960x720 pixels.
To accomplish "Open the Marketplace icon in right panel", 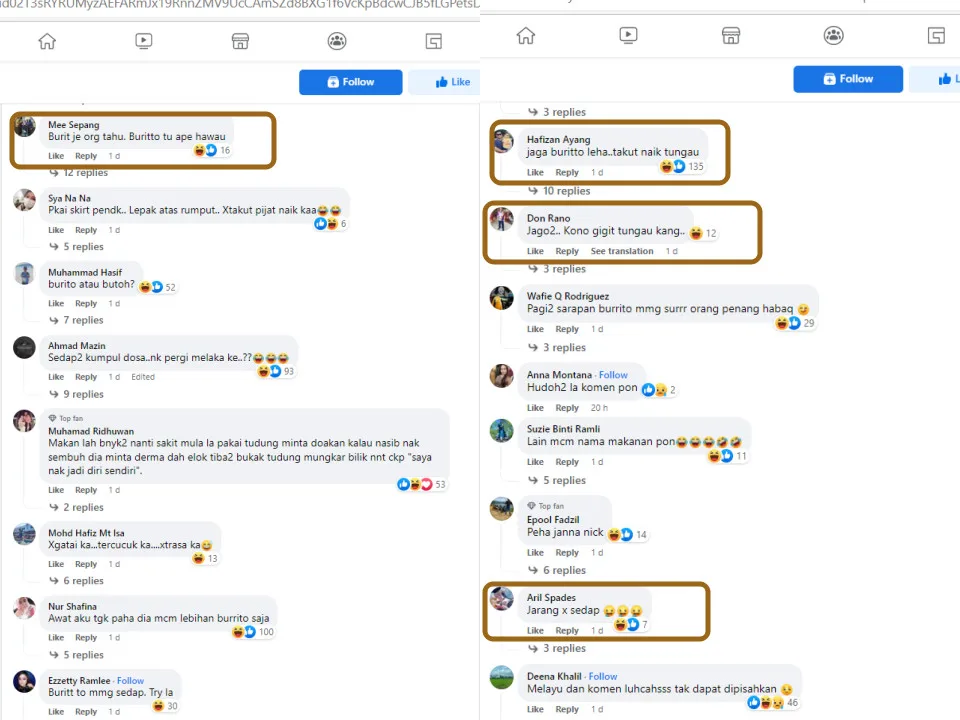I will pos(731,36).
